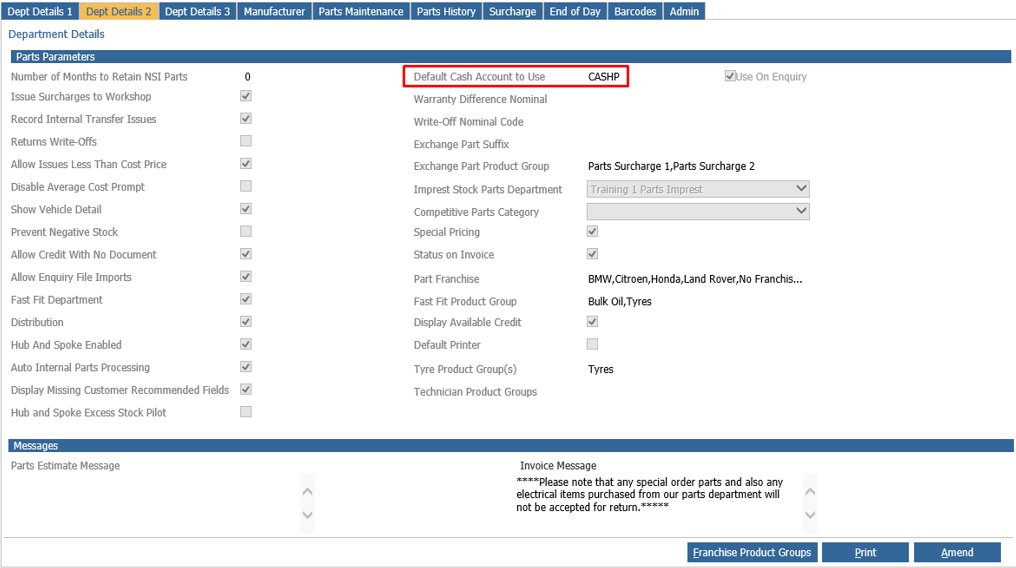Viewport: 1016px width, 568px height.
Task: Toggle Display Missing Customer Recommended Fields
Action: pyautogui.click(x=246, y=389)
